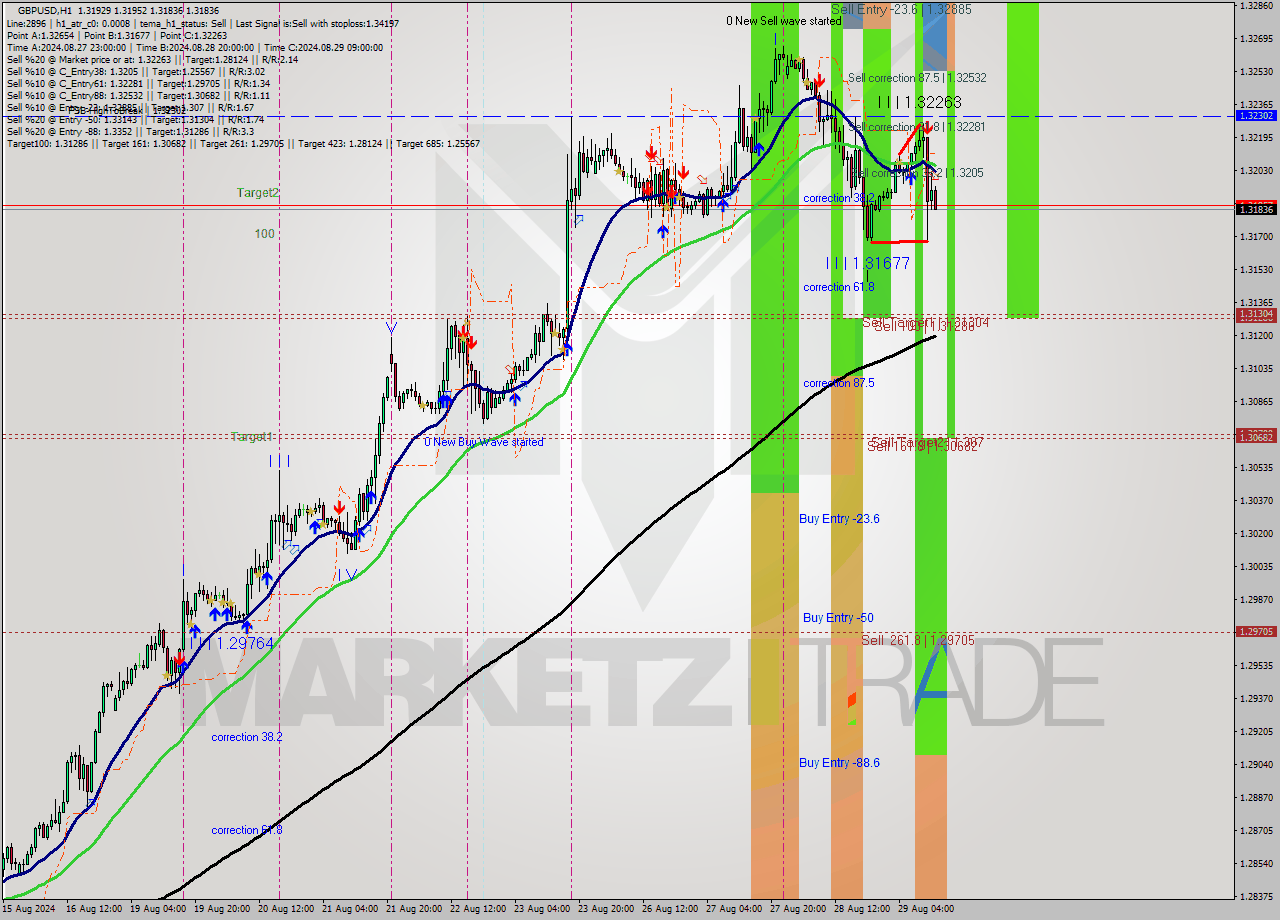The width and height of the screenshot is (1280, 920).
Task: Click the blue '| | | 1.29764' label
Action: click(x=234, y=644)
